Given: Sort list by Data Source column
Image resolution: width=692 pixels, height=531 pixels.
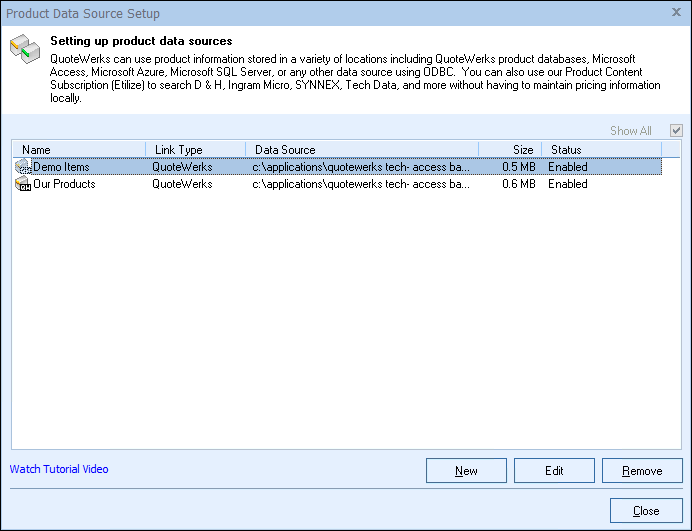Looking at the screenshot, I should point(361,150).
